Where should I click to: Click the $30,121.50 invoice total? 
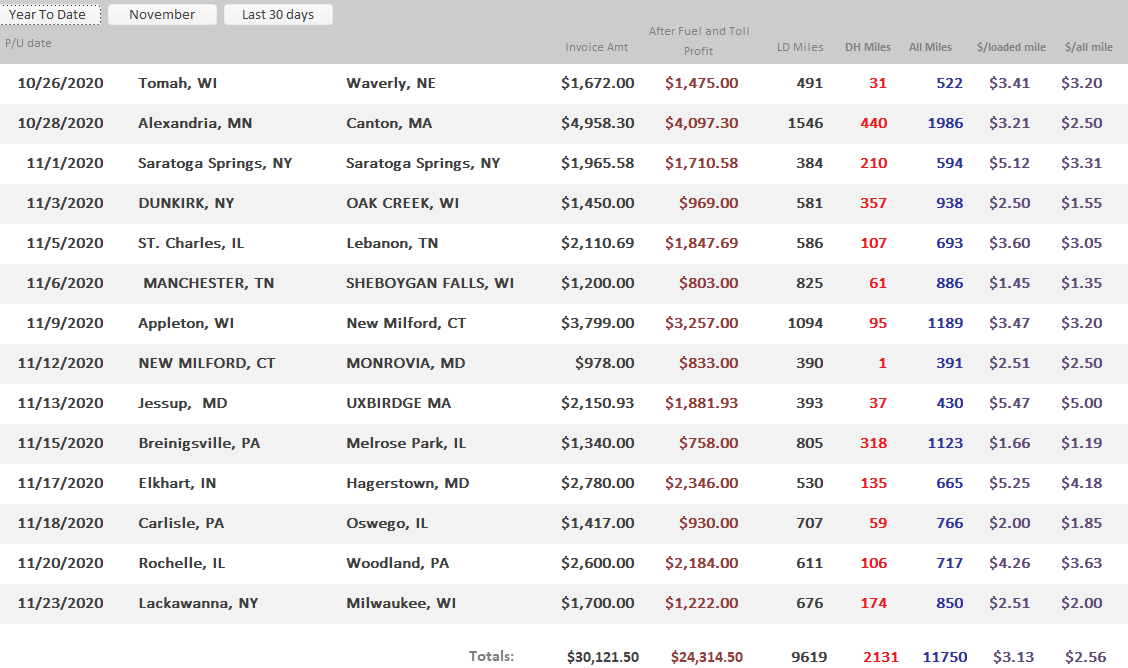pos(603,657)
